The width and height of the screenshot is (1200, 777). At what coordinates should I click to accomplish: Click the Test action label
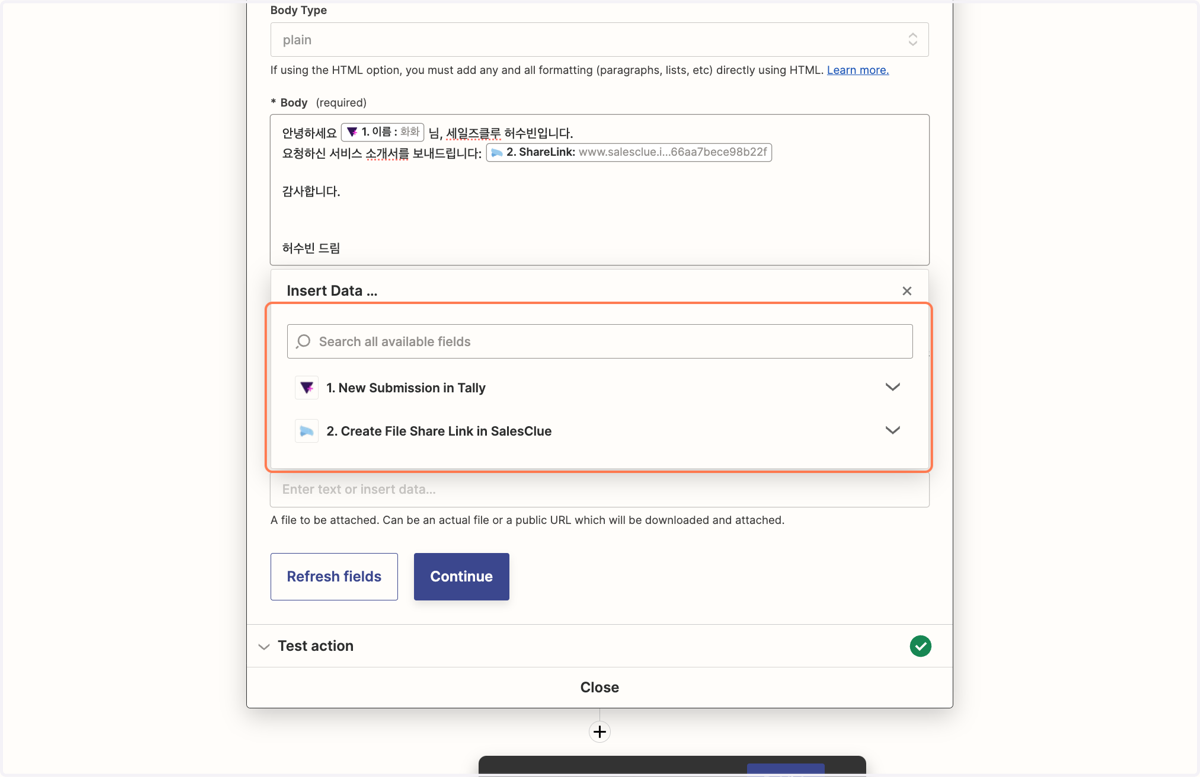315,646
